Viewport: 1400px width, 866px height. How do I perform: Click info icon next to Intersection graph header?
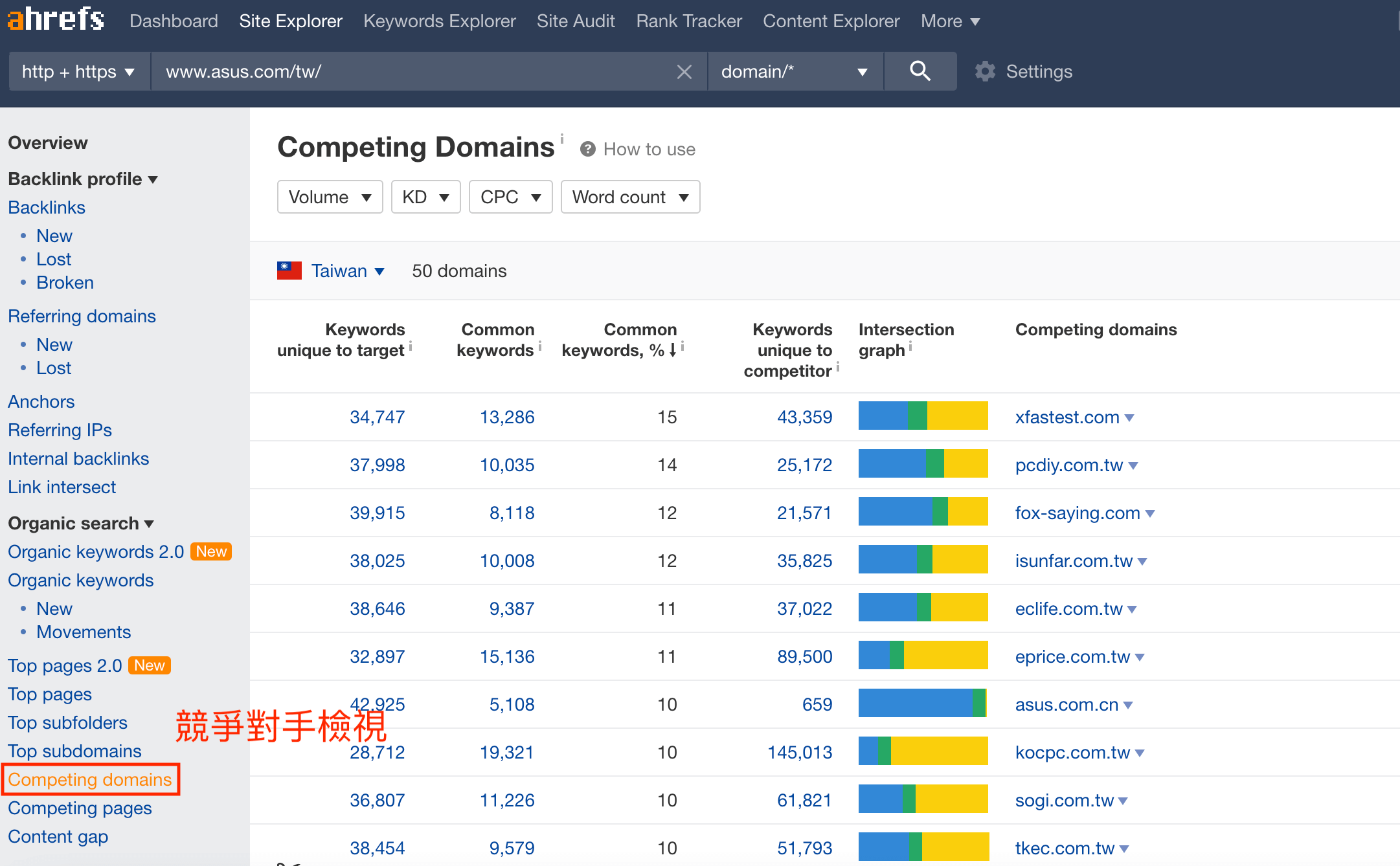point(910,346)
